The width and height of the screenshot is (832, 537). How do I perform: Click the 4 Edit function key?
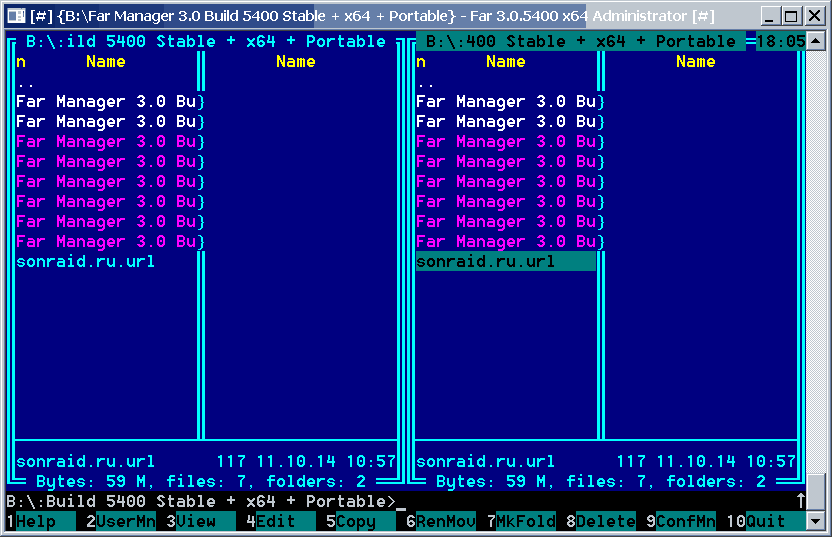281,522
